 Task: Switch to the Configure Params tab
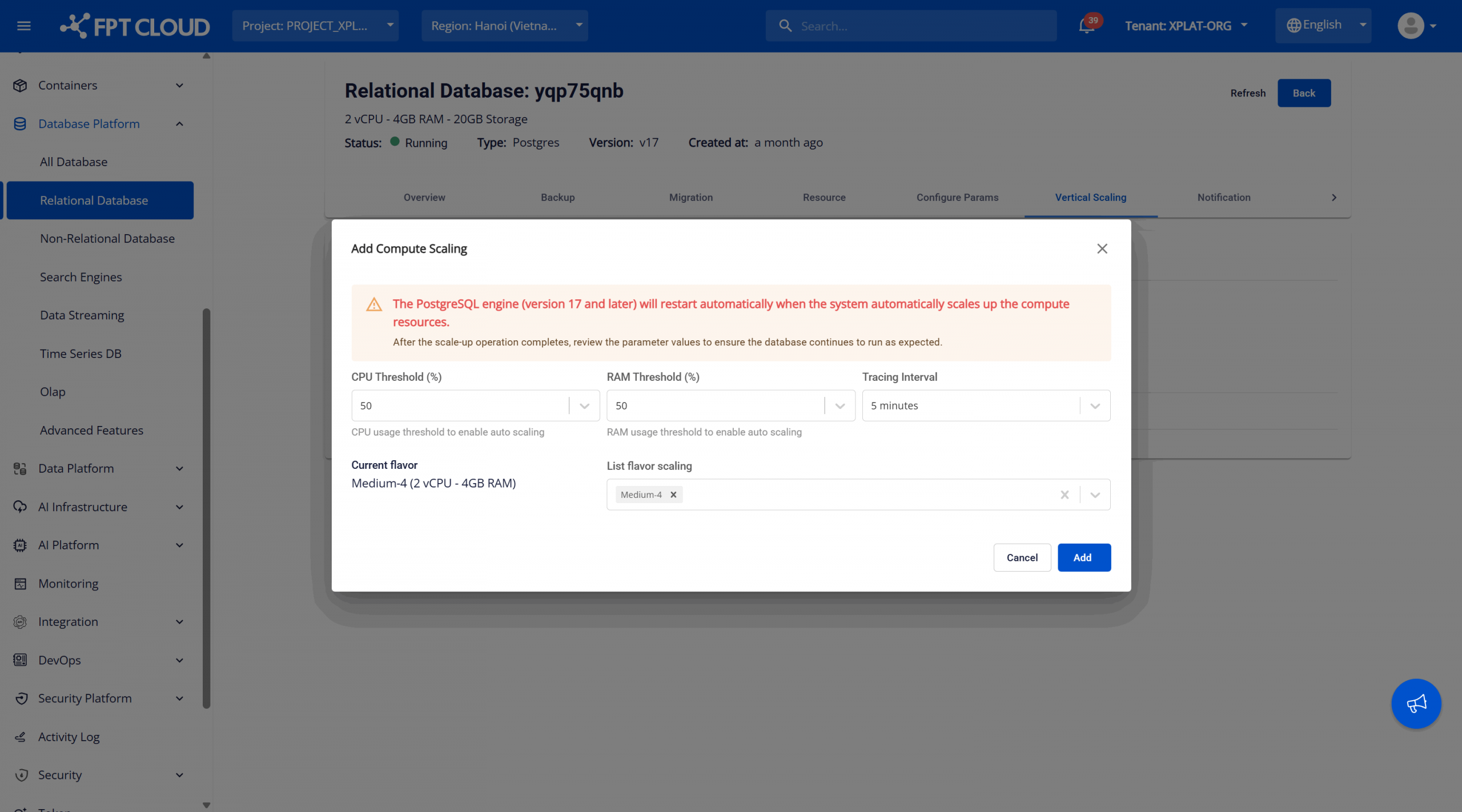coord(957,198)
